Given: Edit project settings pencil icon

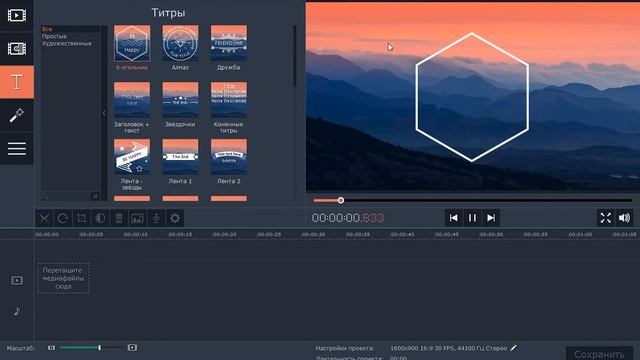Looking at the screenshot, I should pos(513,348).
